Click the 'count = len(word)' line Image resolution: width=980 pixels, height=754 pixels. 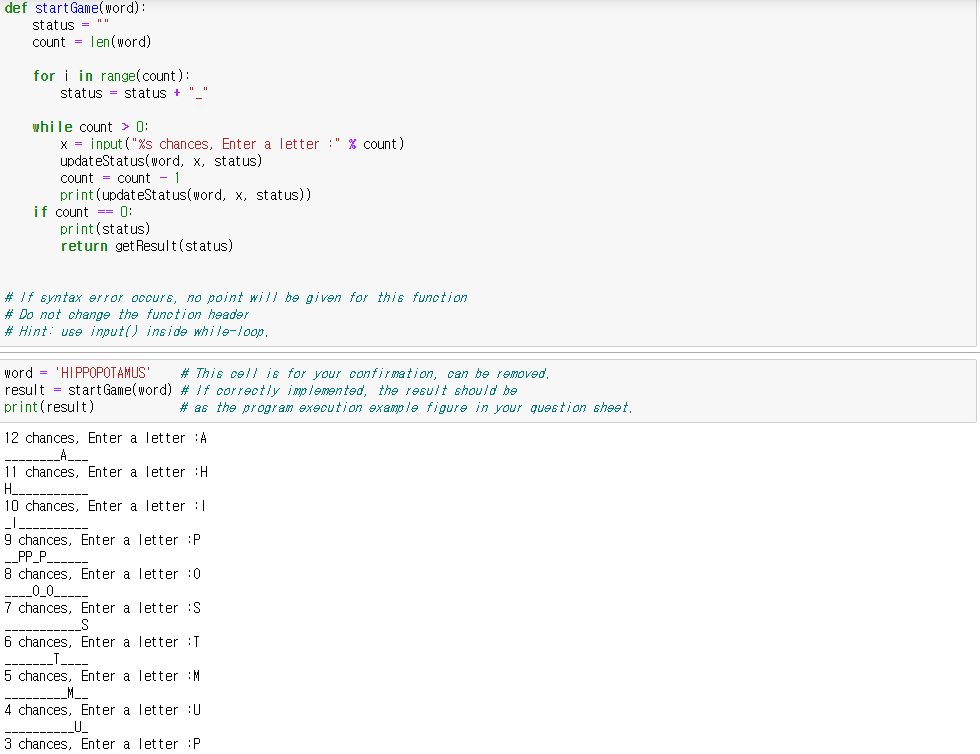point(92,42)
